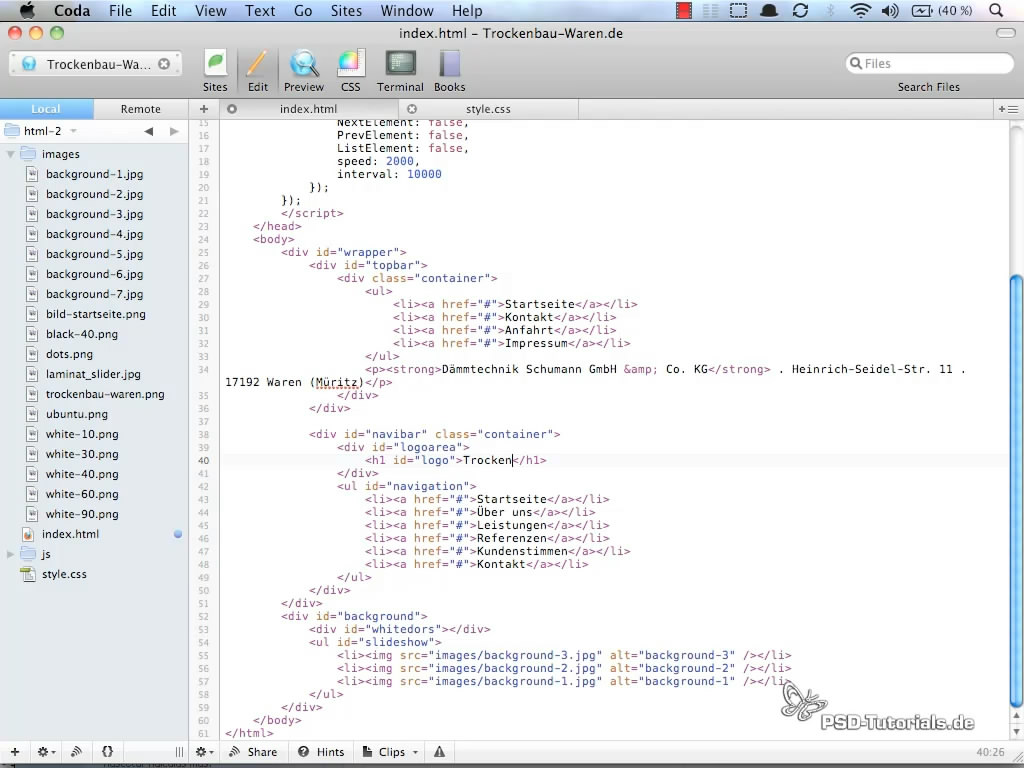The image size is (1024, 768).
Task: Open the CSS editor tool
Action: 351,71
